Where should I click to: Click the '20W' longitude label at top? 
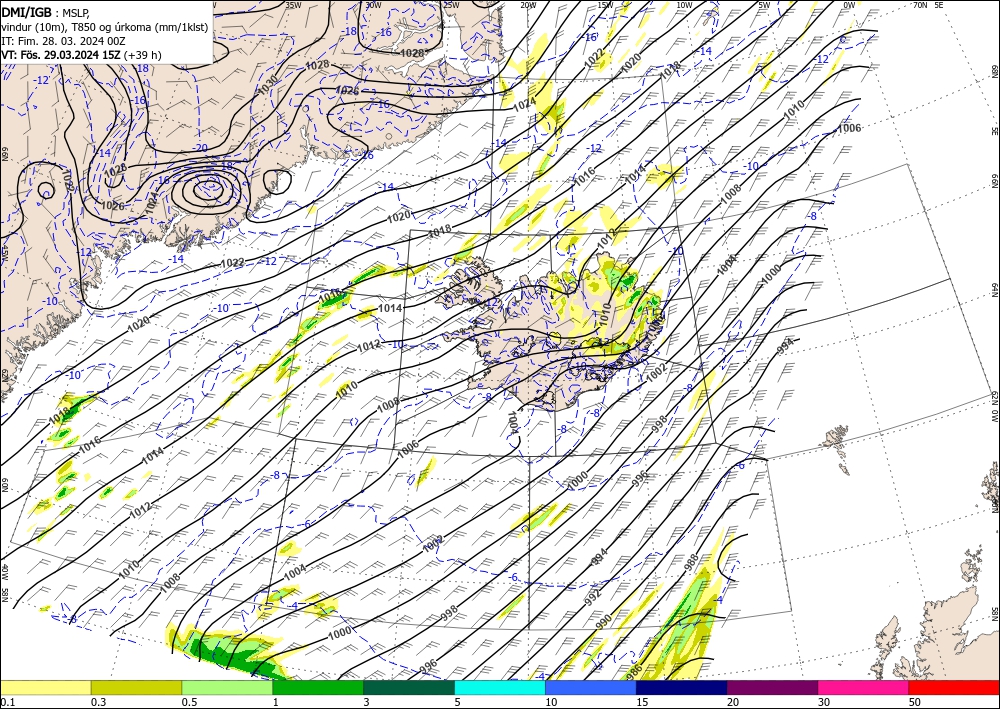(527, 5)
